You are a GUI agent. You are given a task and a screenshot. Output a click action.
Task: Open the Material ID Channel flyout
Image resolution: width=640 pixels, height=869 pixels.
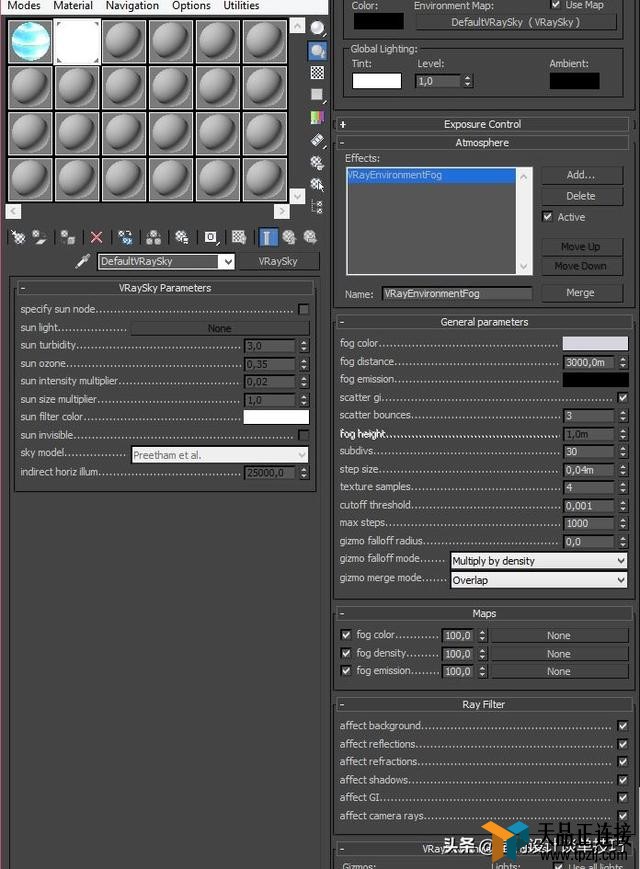click(211, 237)
